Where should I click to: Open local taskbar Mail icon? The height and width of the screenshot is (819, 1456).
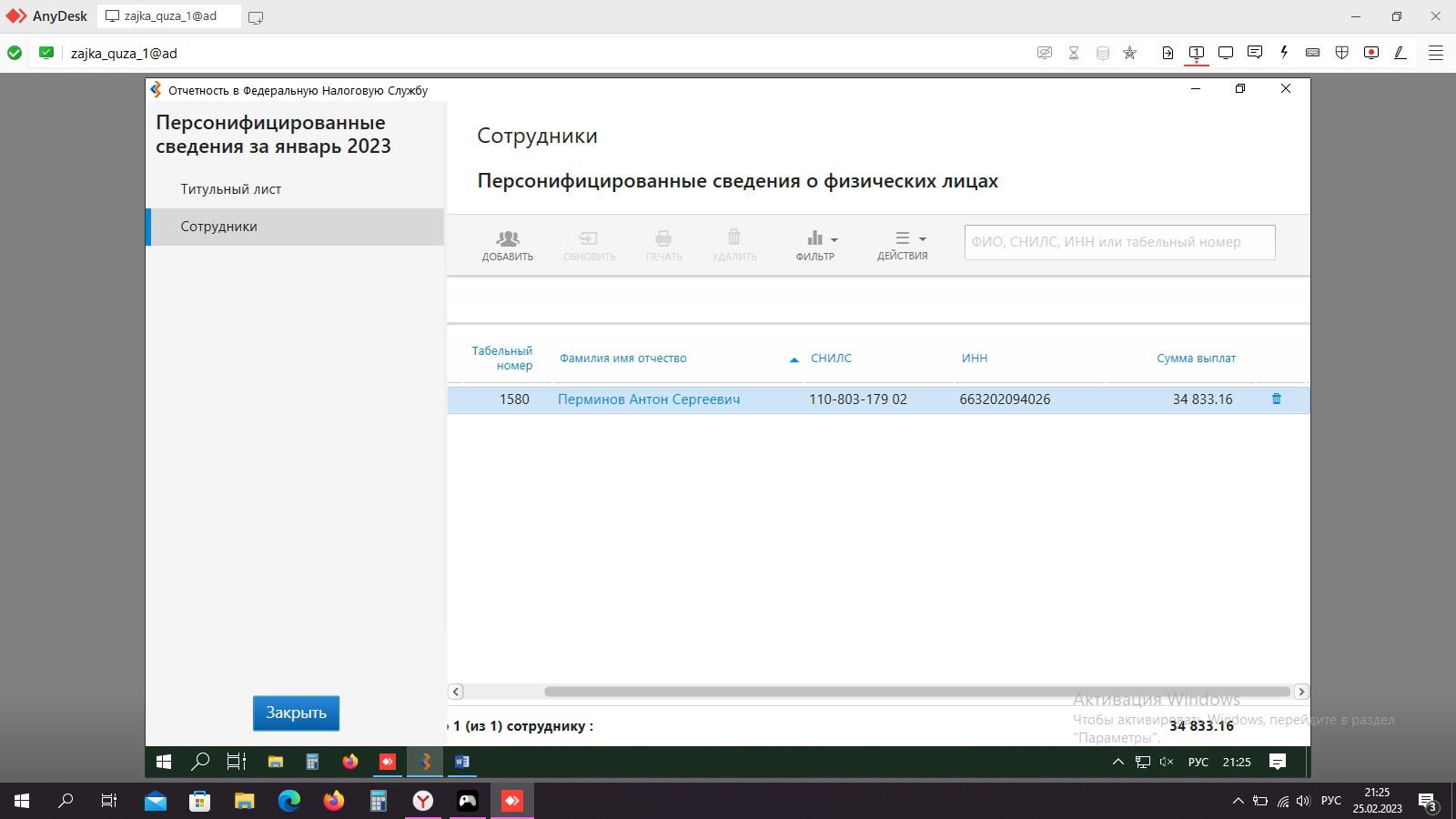156,801
